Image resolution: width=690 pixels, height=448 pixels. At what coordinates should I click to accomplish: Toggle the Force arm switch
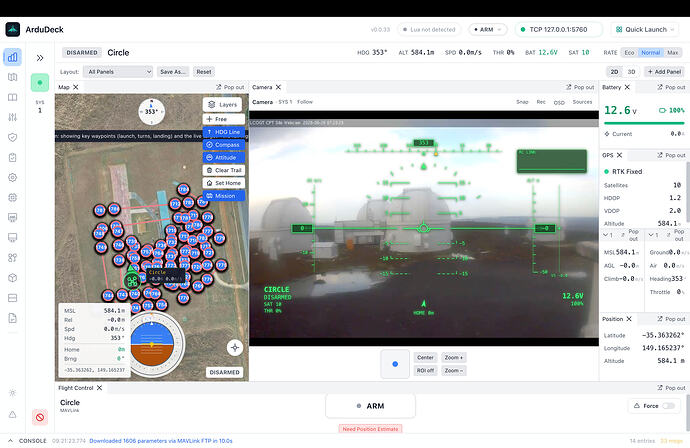pos(668,406)
